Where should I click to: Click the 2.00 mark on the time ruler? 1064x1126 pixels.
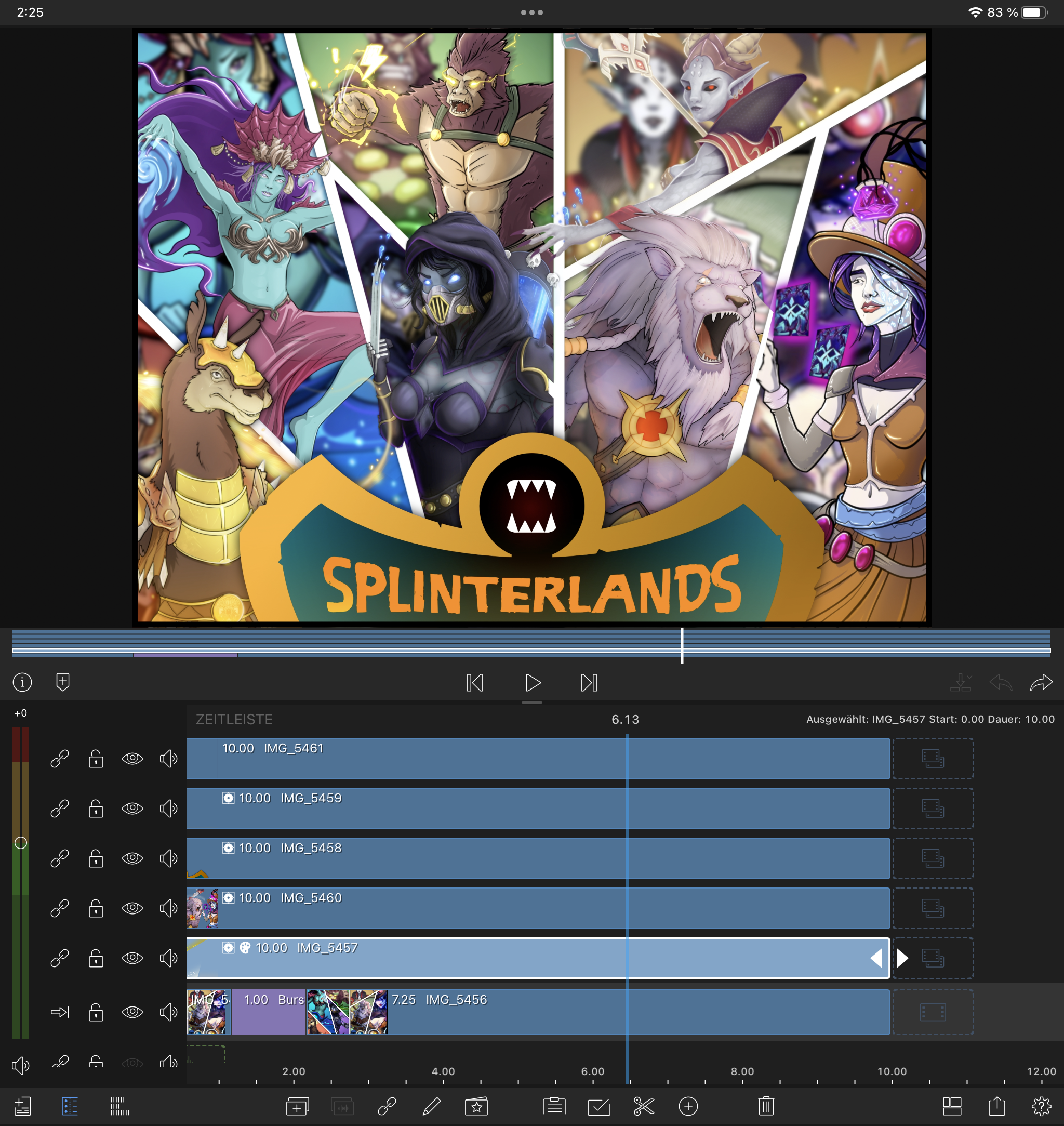[294, 1071]
